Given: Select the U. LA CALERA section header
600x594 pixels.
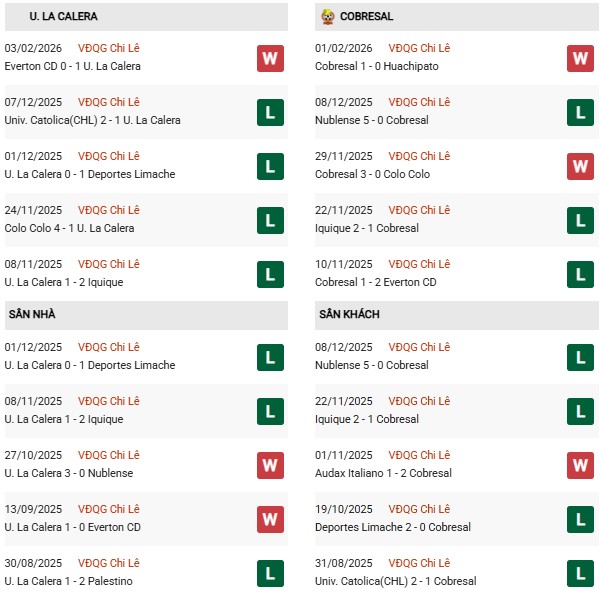Looking at the screenshot, I should [51, 17].
